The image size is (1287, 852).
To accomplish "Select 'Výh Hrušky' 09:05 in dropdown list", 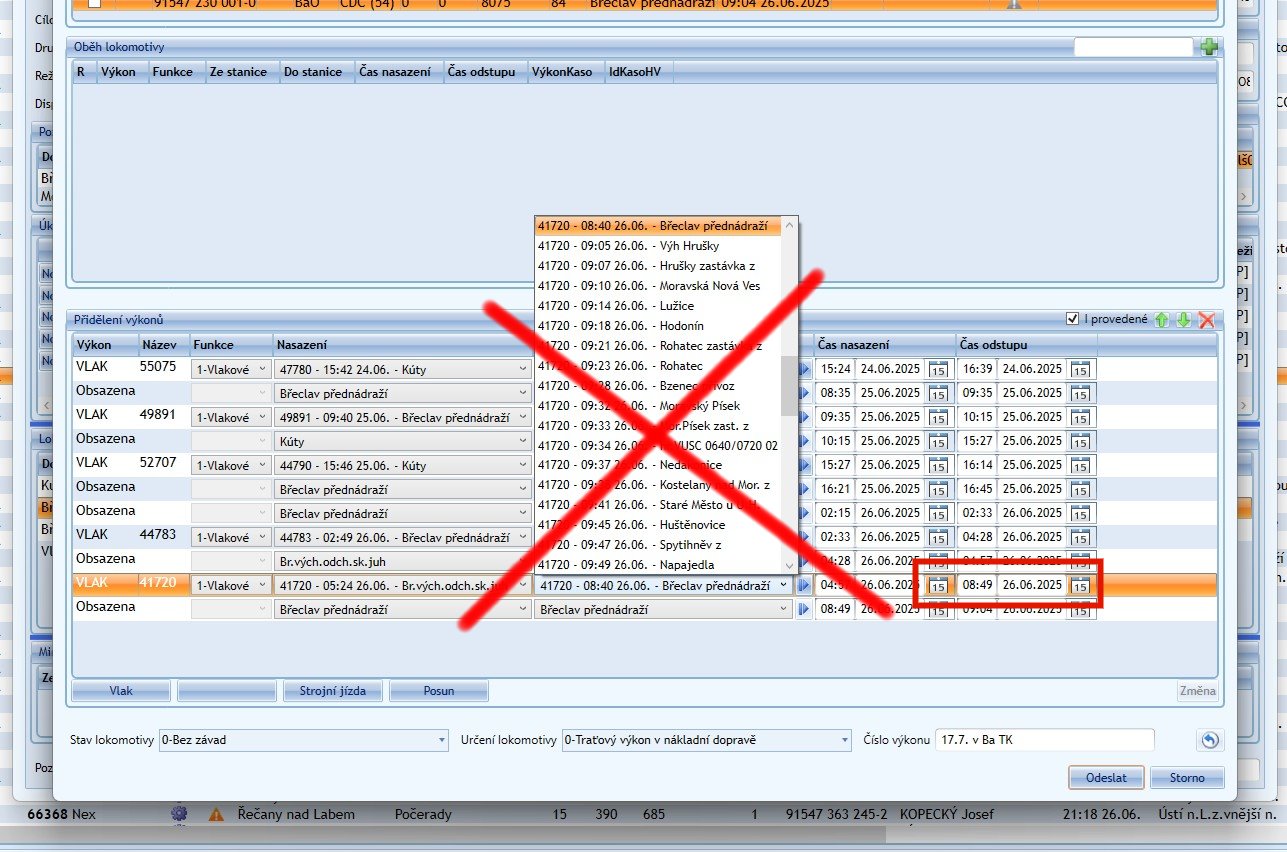I will [x=660, y=246].
